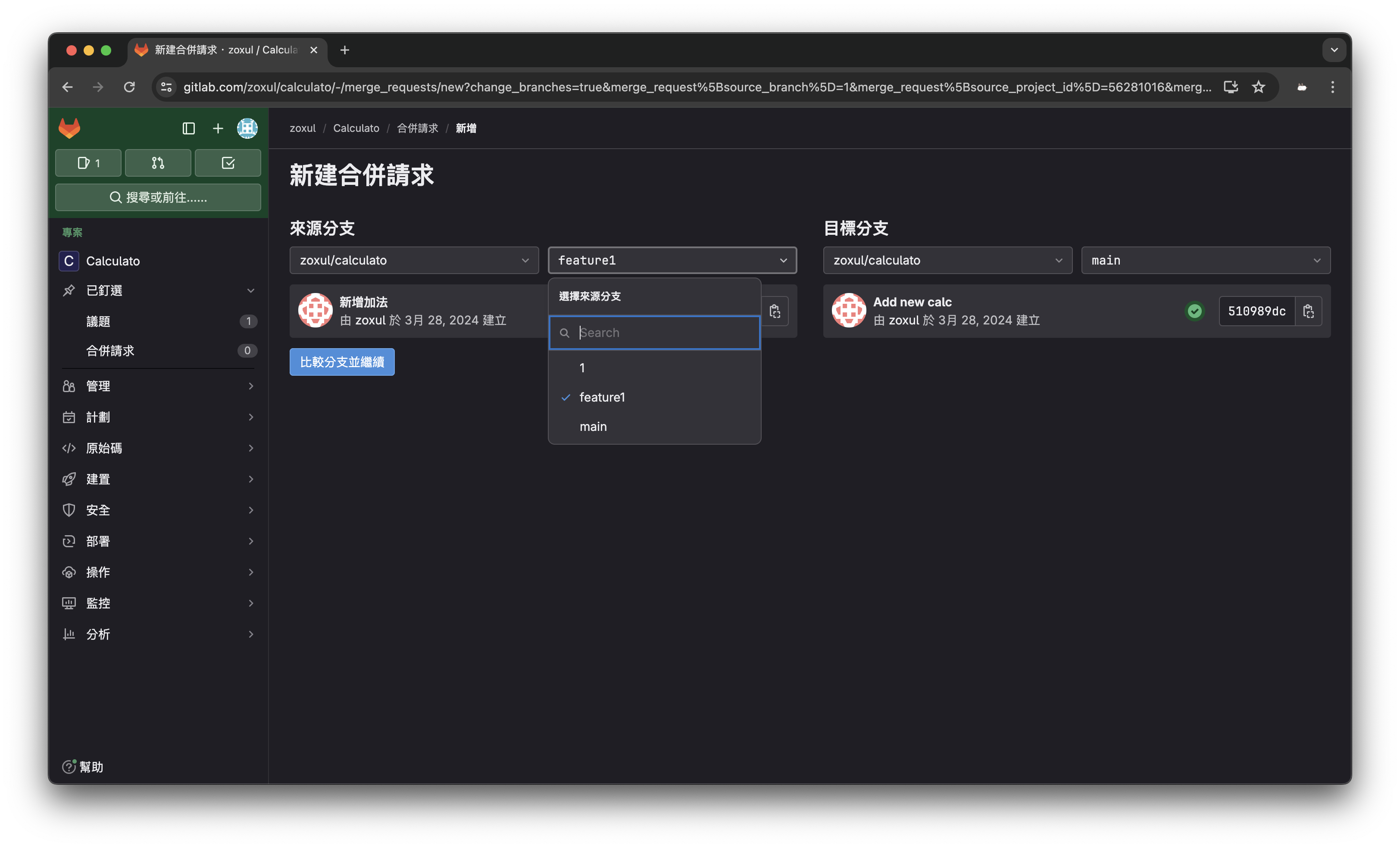The height and width of the screenshot is (848, 1400).
Task: Copy commit SHA 510989dc
Action: [1308, 311]
